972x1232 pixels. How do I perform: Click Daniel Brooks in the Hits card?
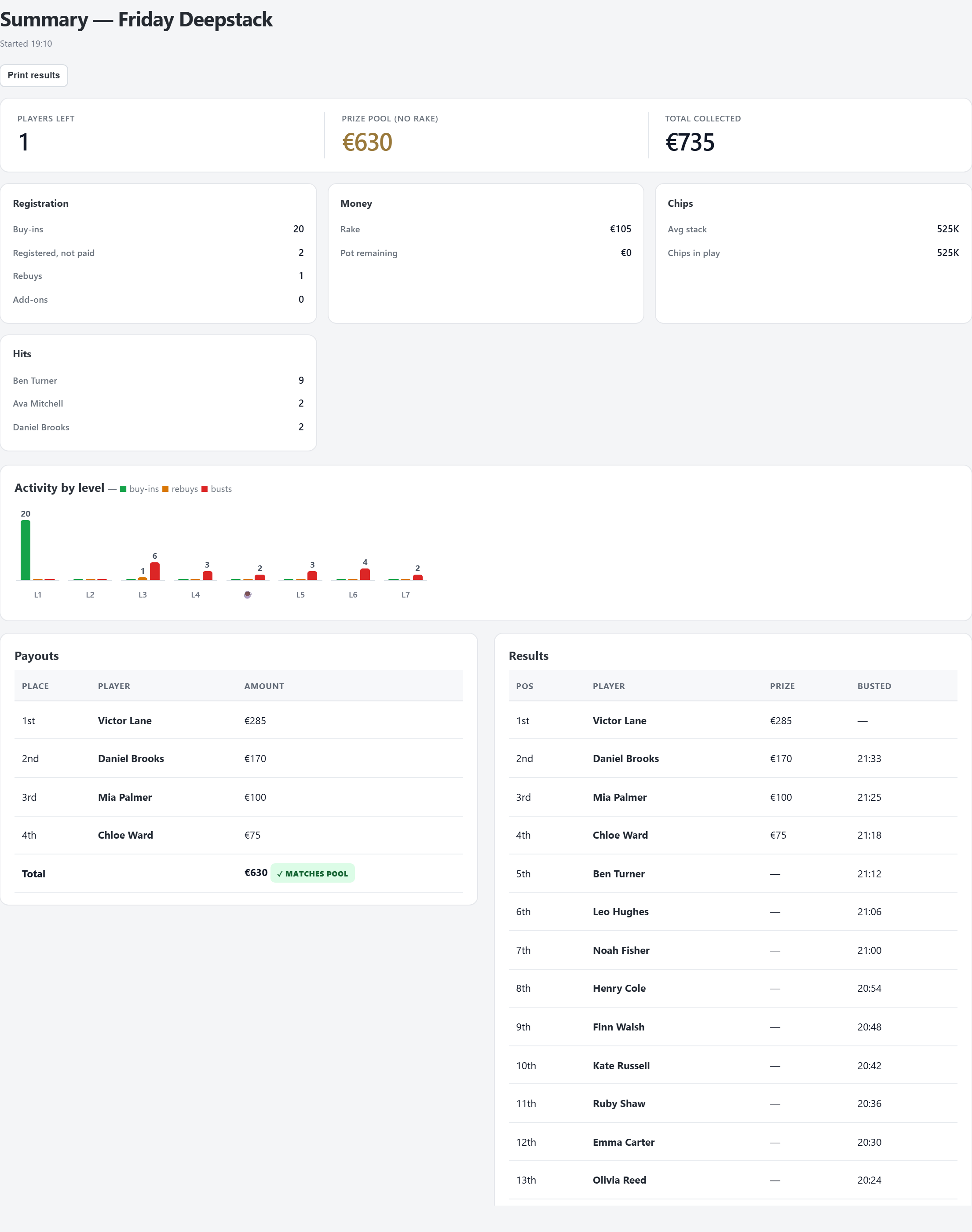click(x=41, y=427)
